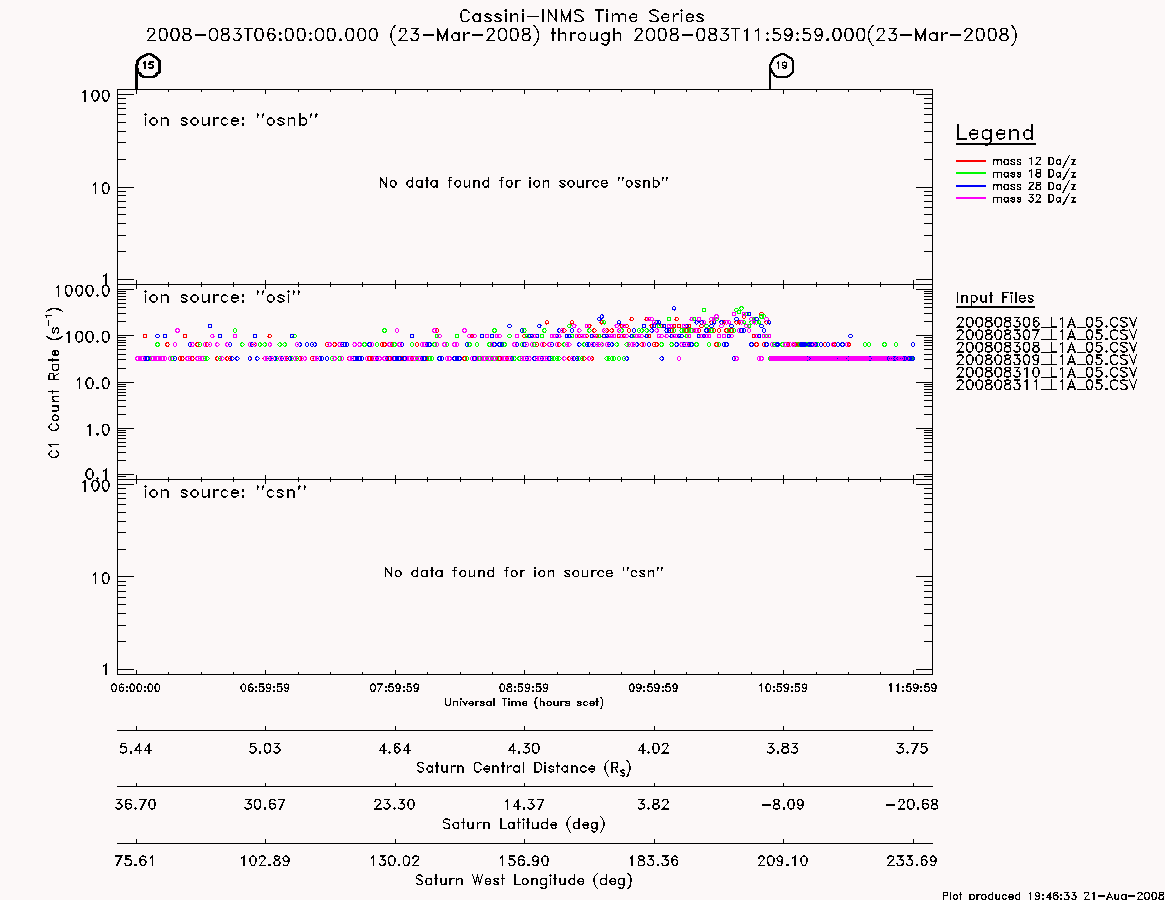Click the 23.30 latitude value
Viewport: 1165px width, 900px height.
(x=395, y=805)
